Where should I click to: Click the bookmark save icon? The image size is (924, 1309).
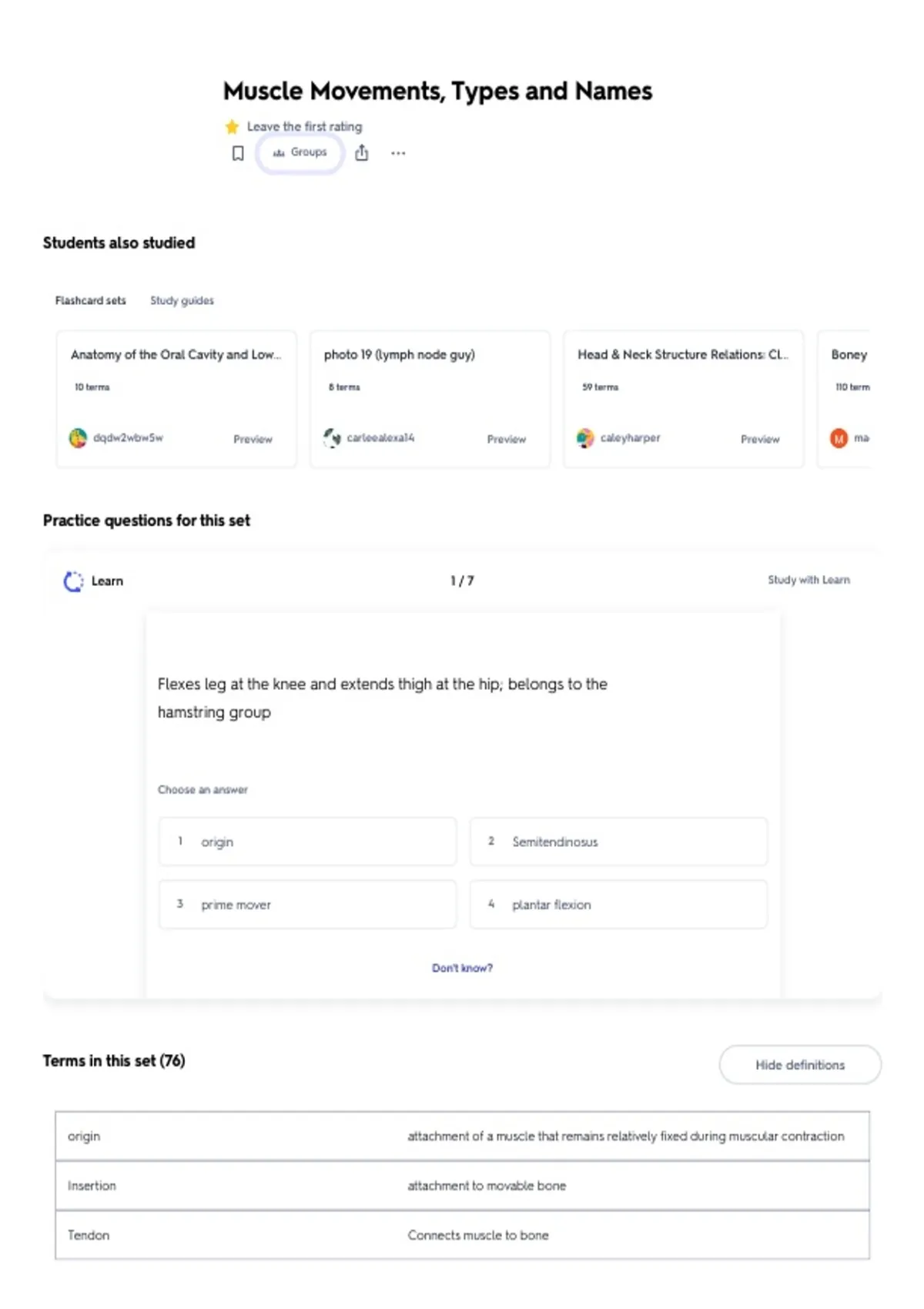238,153
